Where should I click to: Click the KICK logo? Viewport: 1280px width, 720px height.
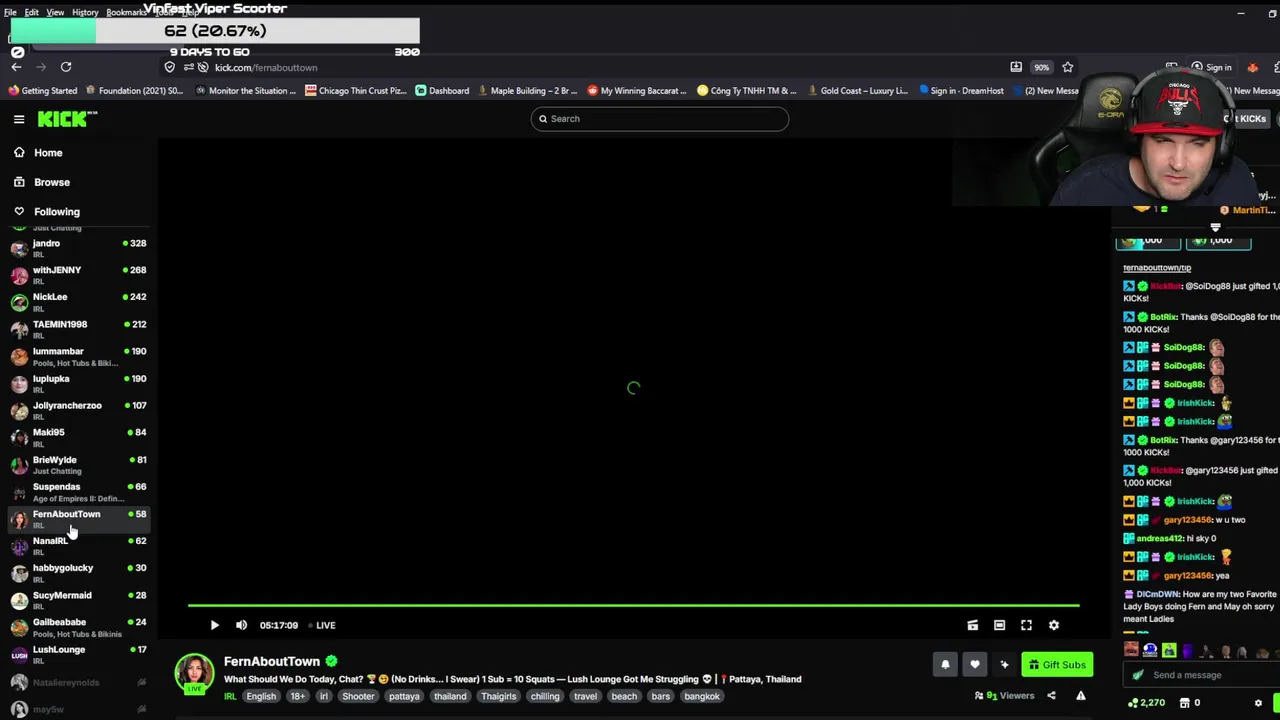(67, 119)
